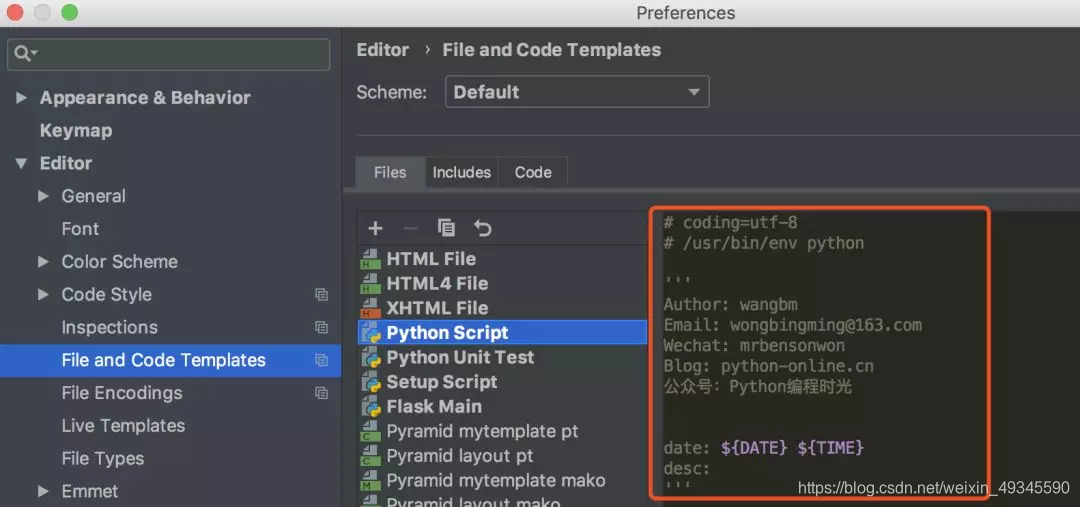Expand the Color Scheme subsection
Viewport: 1080px width, 507px height.
[x=43, y=262]
